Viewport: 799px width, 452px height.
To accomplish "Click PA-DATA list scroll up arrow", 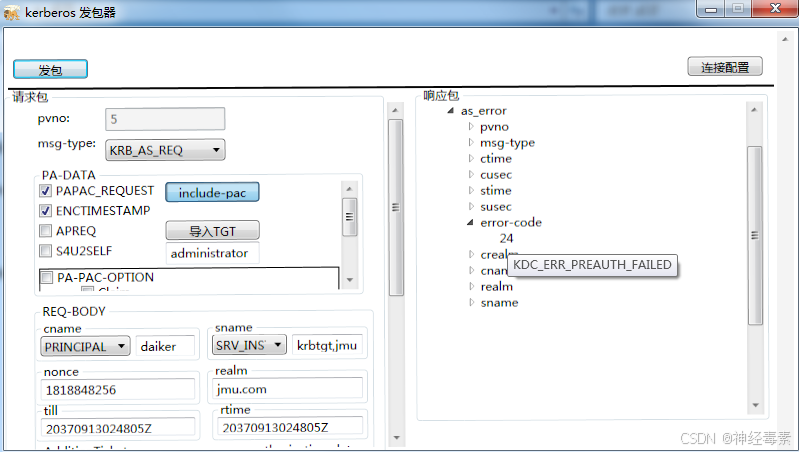I will [349, 189].
